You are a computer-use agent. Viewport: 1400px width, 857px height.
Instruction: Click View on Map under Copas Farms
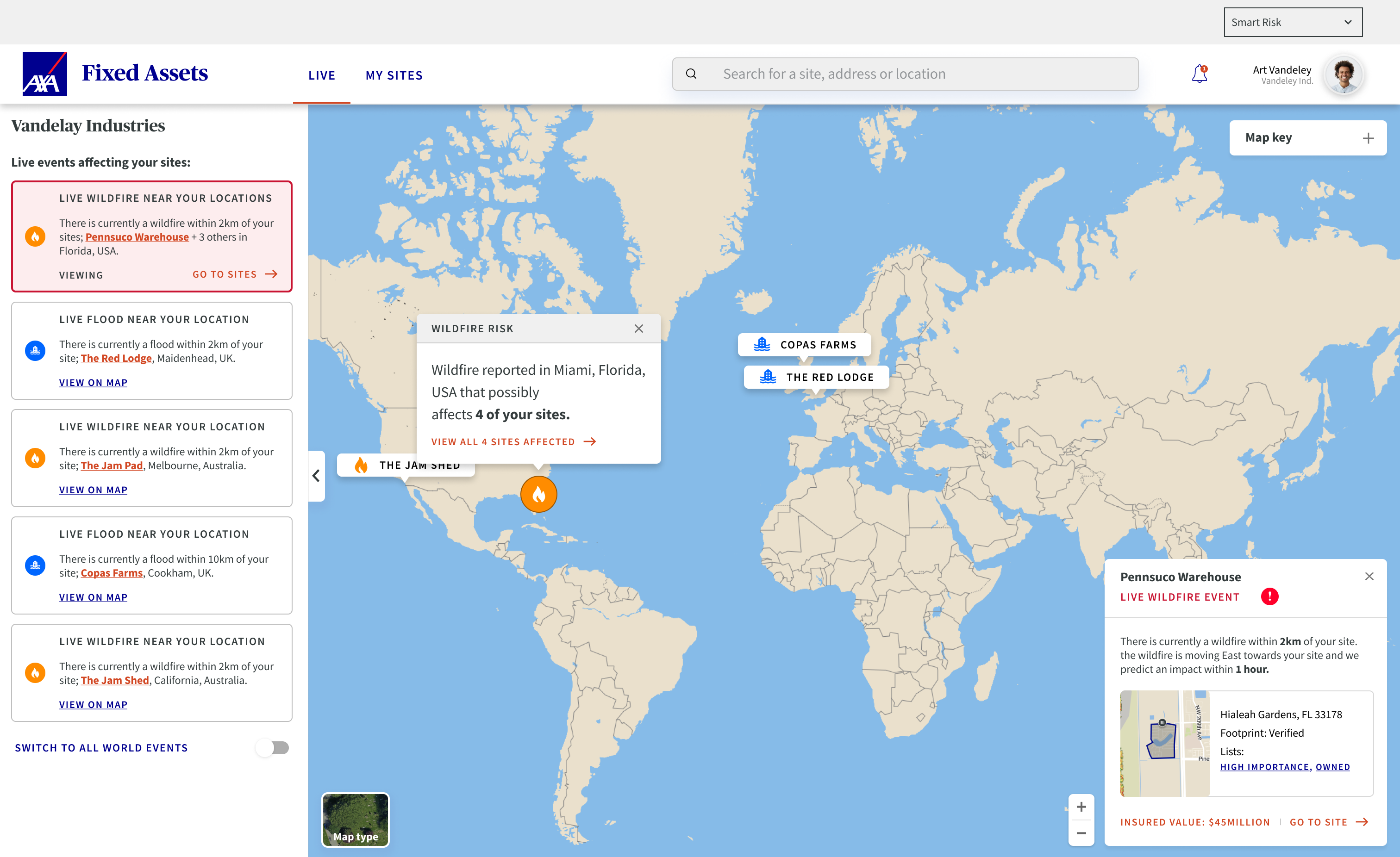[x=93, y=597]
